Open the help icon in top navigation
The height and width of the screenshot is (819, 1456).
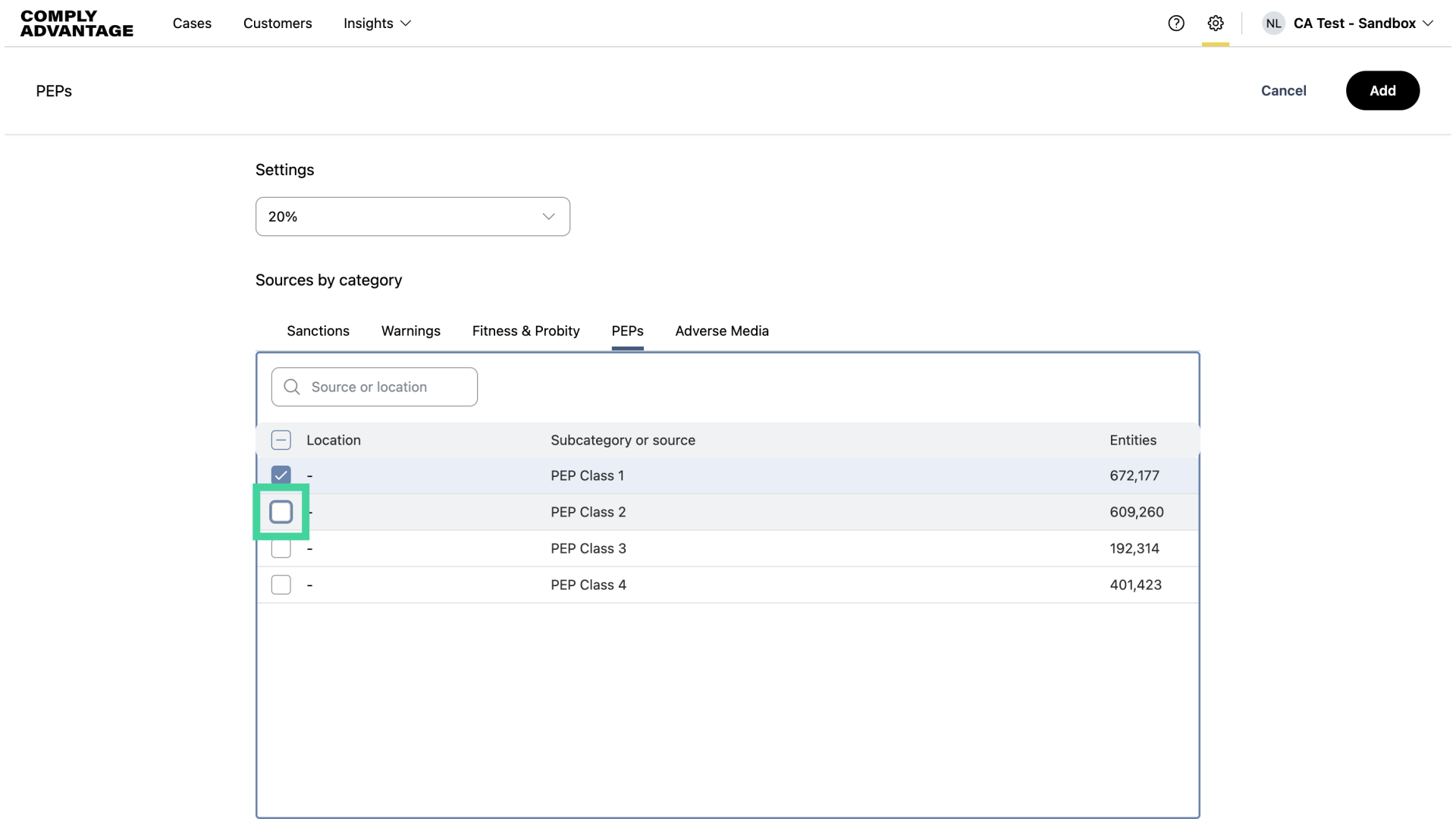point(1176,24)
